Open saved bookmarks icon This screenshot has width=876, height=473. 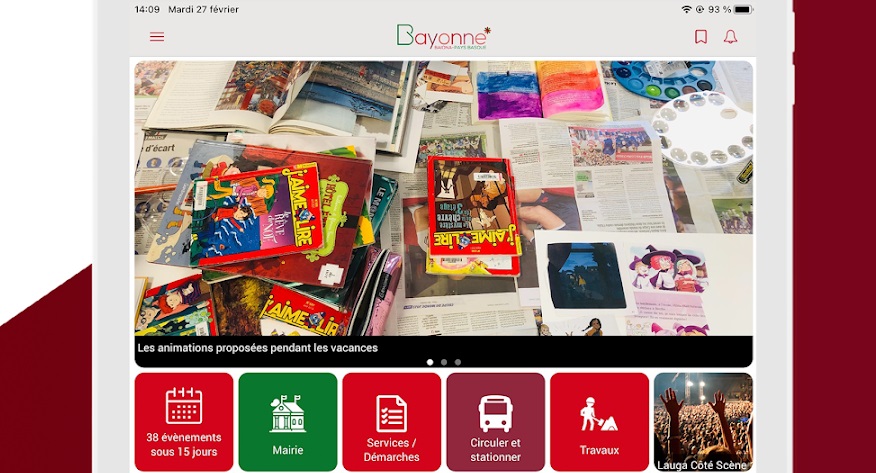click(701, 37)
